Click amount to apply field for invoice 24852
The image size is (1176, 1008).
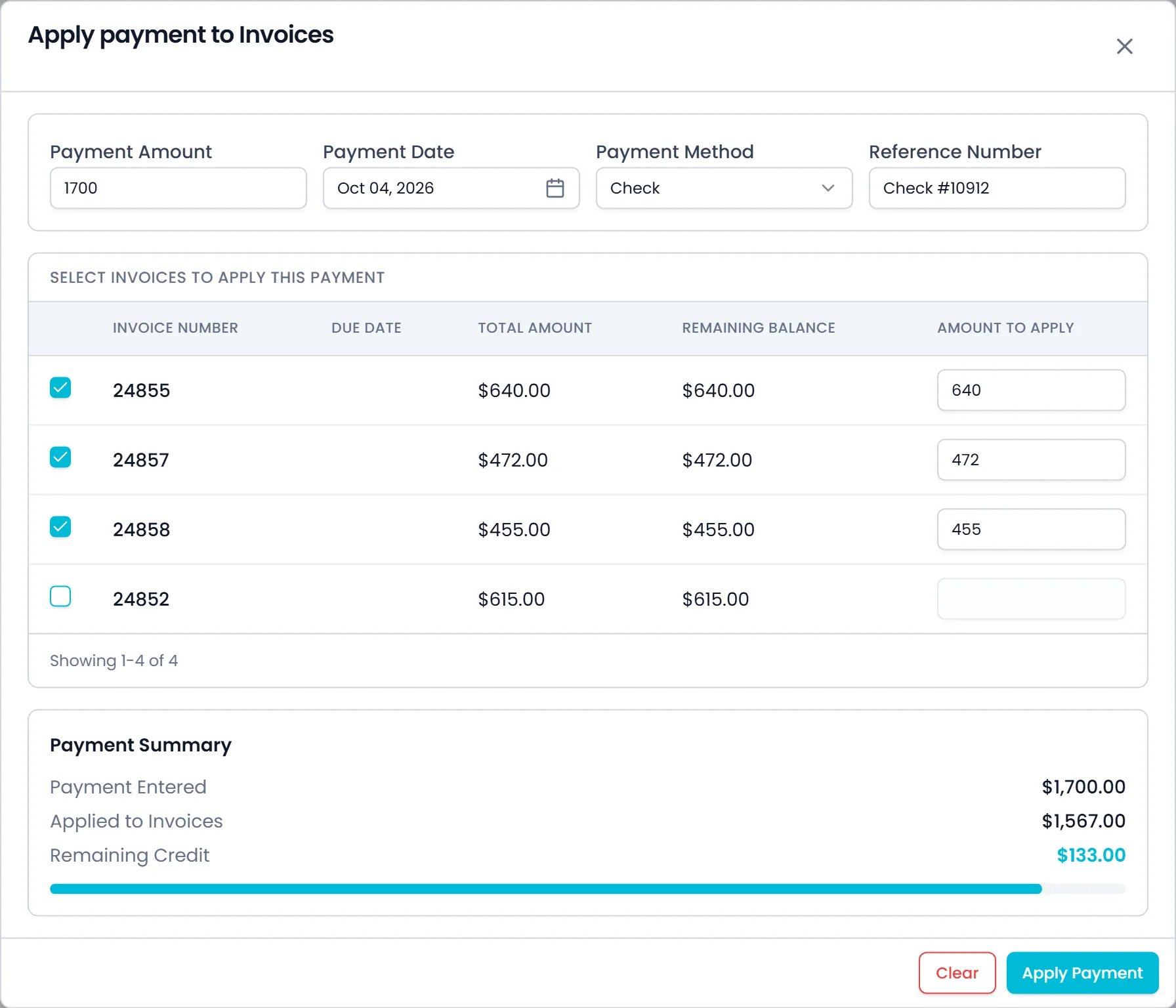(x=1031, y=599)
